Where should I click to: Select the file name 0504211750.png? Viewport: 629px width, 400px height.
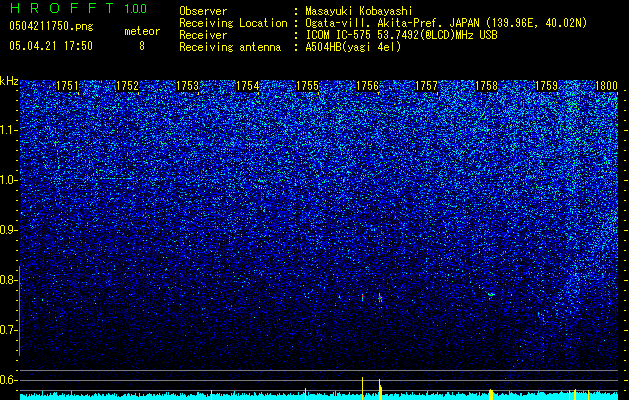point(51,26)
